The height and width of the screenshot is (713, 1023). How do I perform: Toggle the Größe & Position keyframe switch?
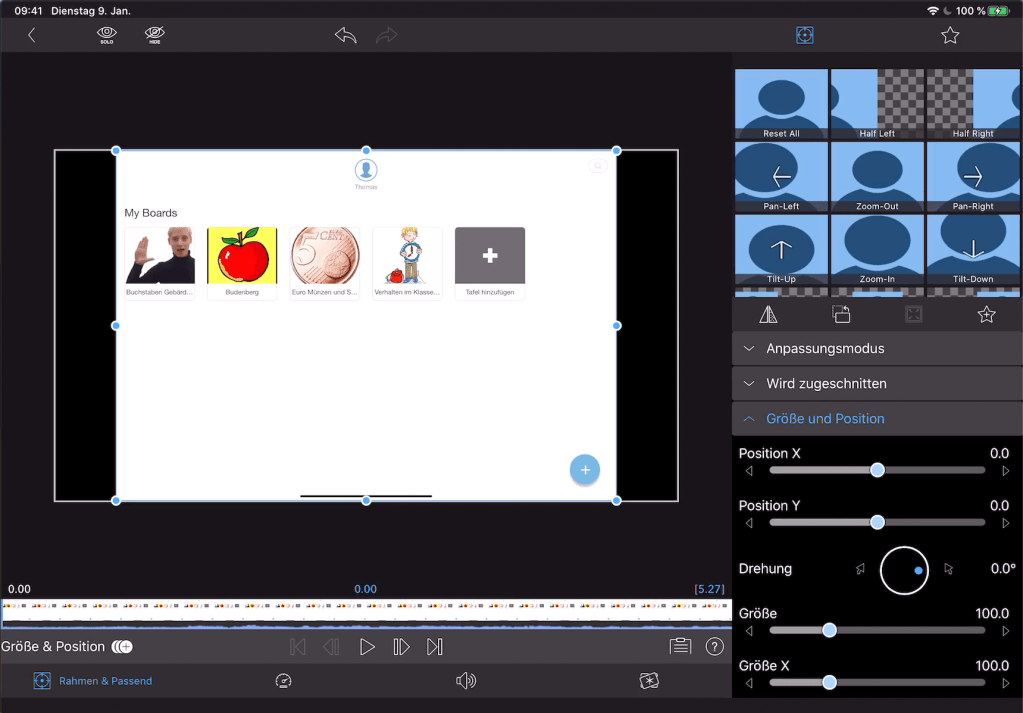pyautogui.click(x=122, y=647)
